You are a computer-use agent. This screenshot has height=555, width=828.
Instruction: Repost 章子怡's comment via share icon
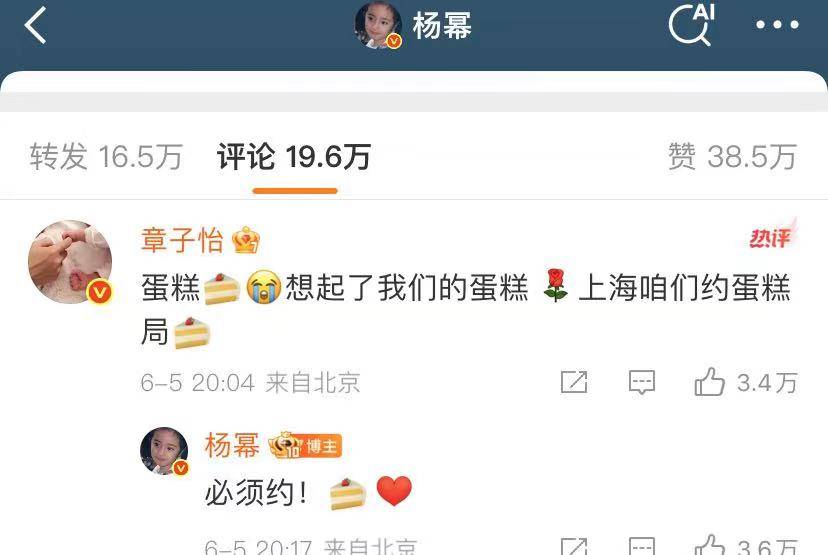tap(574, 382)
